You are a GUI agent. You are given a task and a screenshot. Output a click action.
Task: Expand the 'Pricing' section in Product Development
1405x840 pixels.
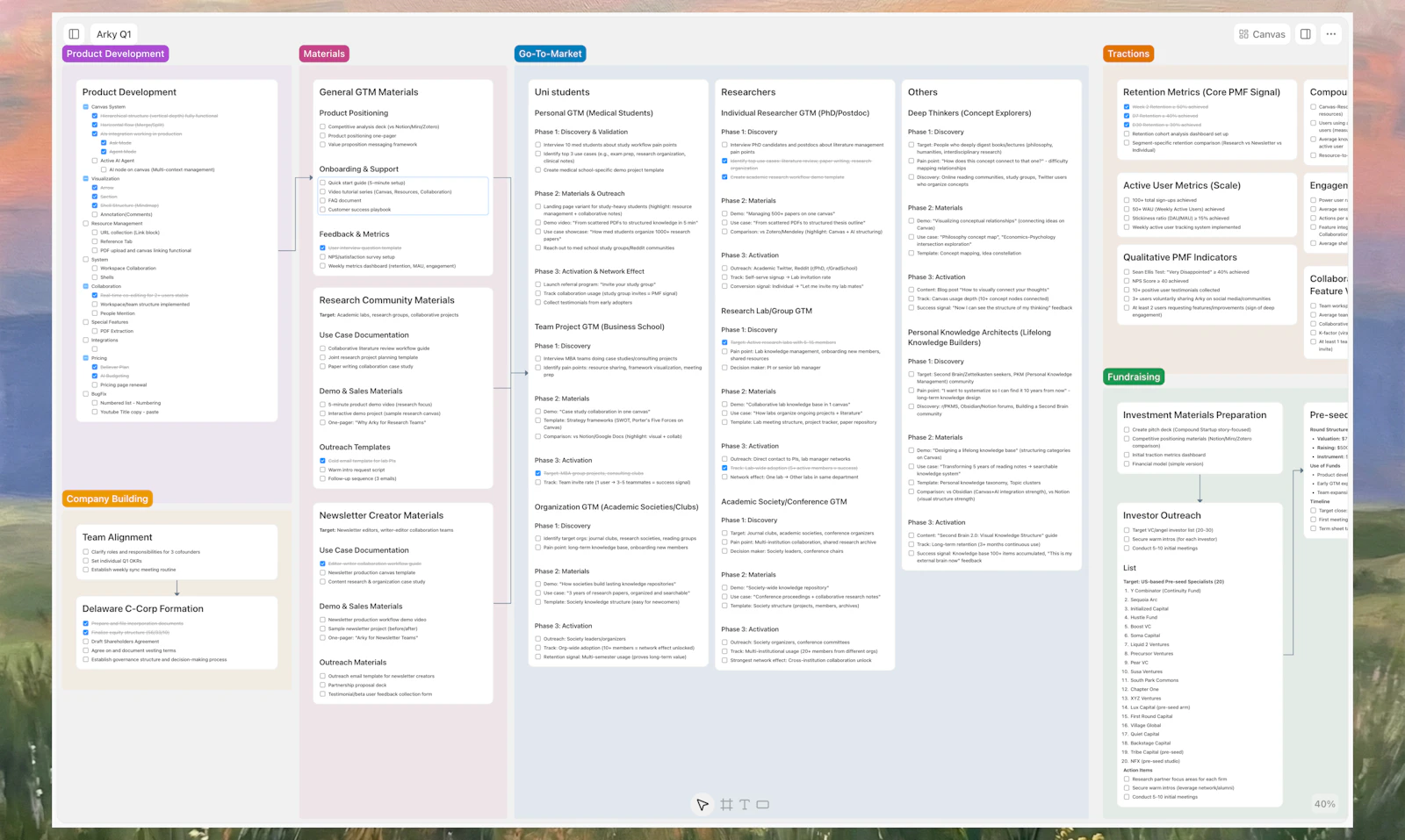(84, 357)
